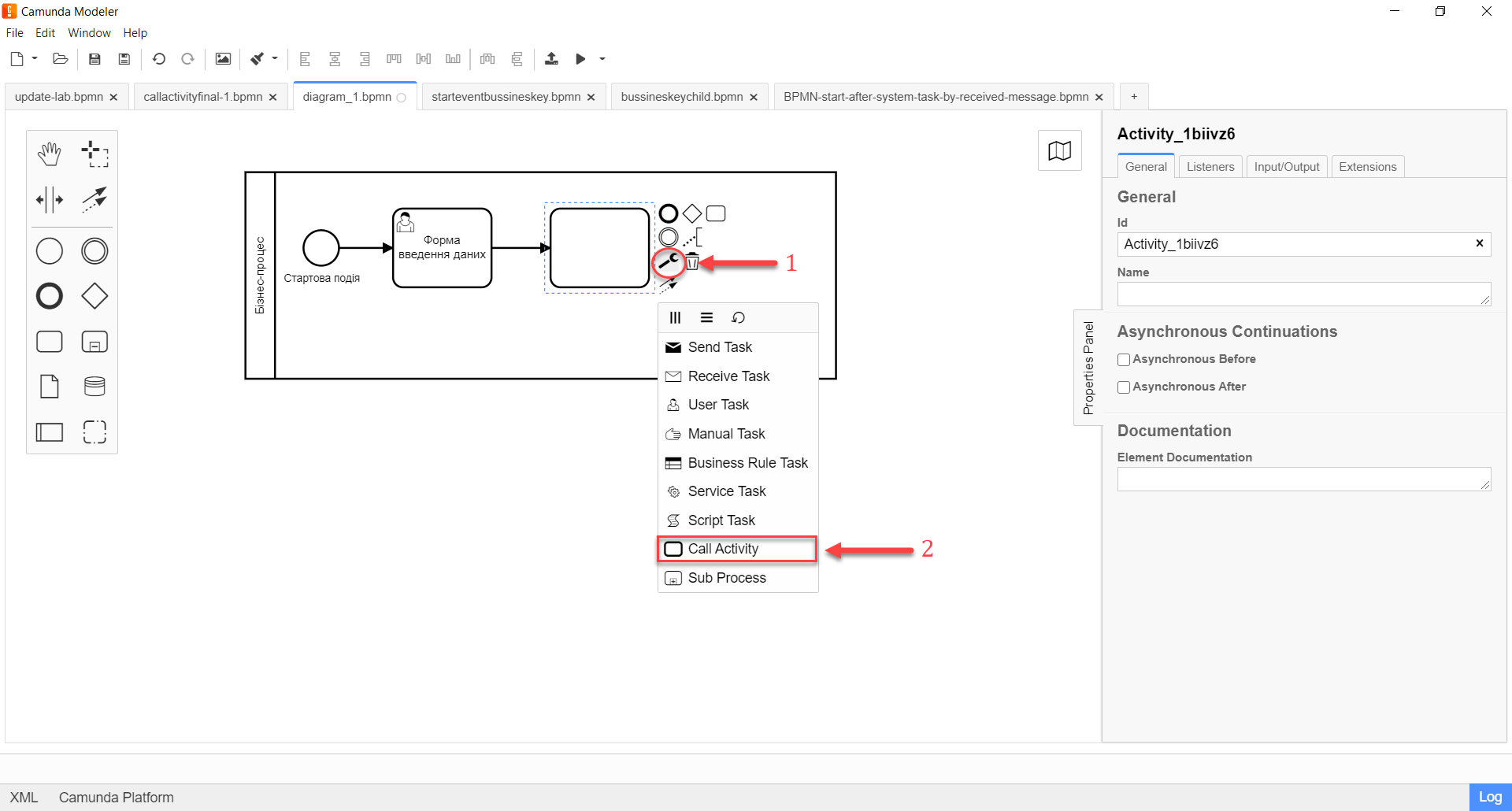Append gateway from context pad
Image resolution: width=1512 pixels, height=811 pixels.
(691, 213)
